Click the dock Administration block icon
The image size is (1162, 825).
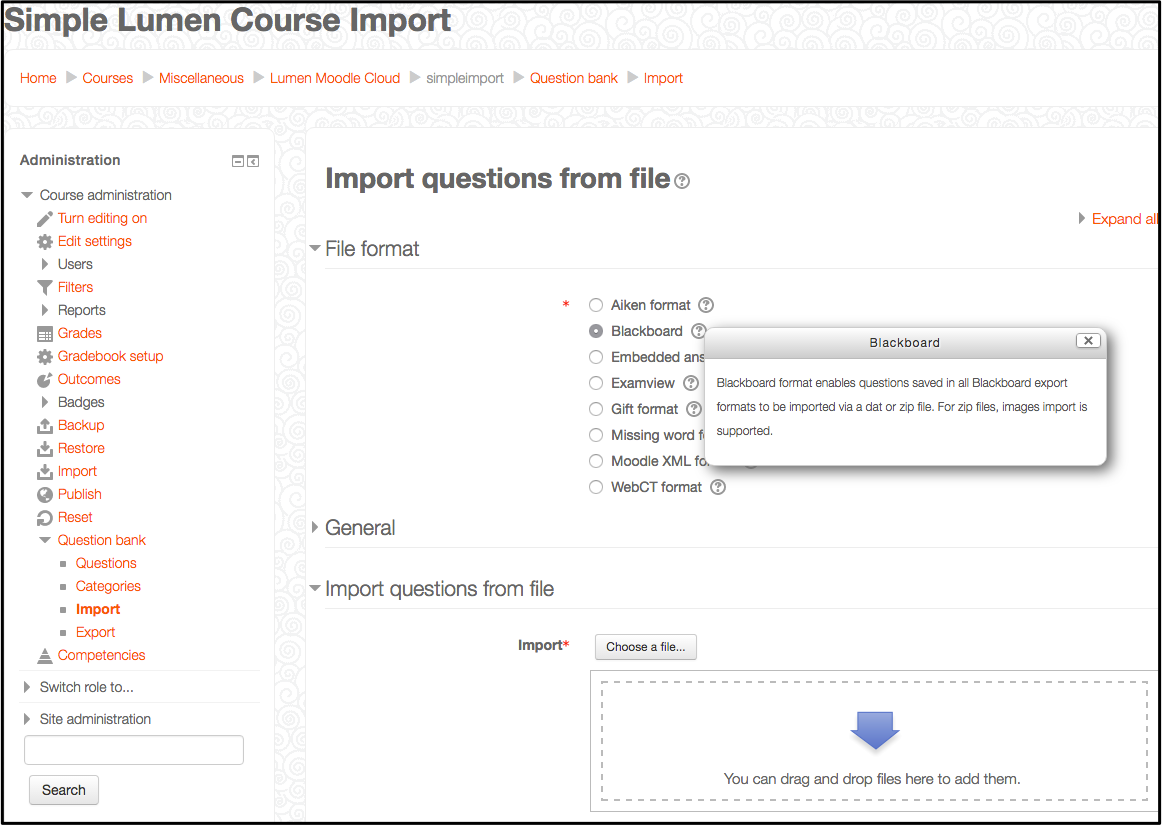(x=252, y=161)
